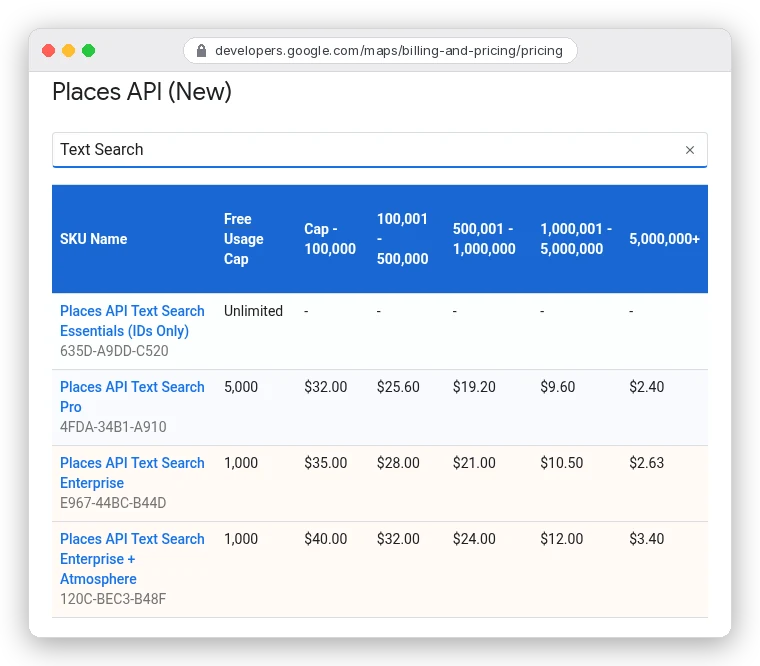Click 1,000 cap in Enterprise + Atmosphere row
760x666 pixels.
(x=241, y=539)
